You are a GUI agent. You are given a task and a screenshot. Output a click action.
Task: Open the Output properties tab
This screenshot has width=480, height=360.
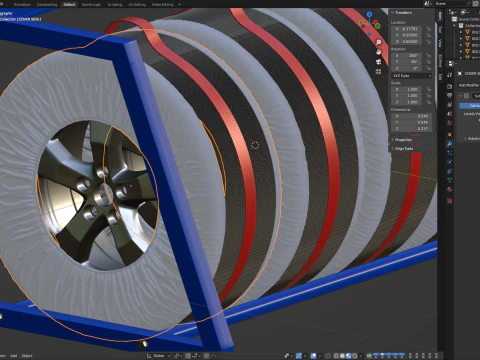[x=449, y=95]
